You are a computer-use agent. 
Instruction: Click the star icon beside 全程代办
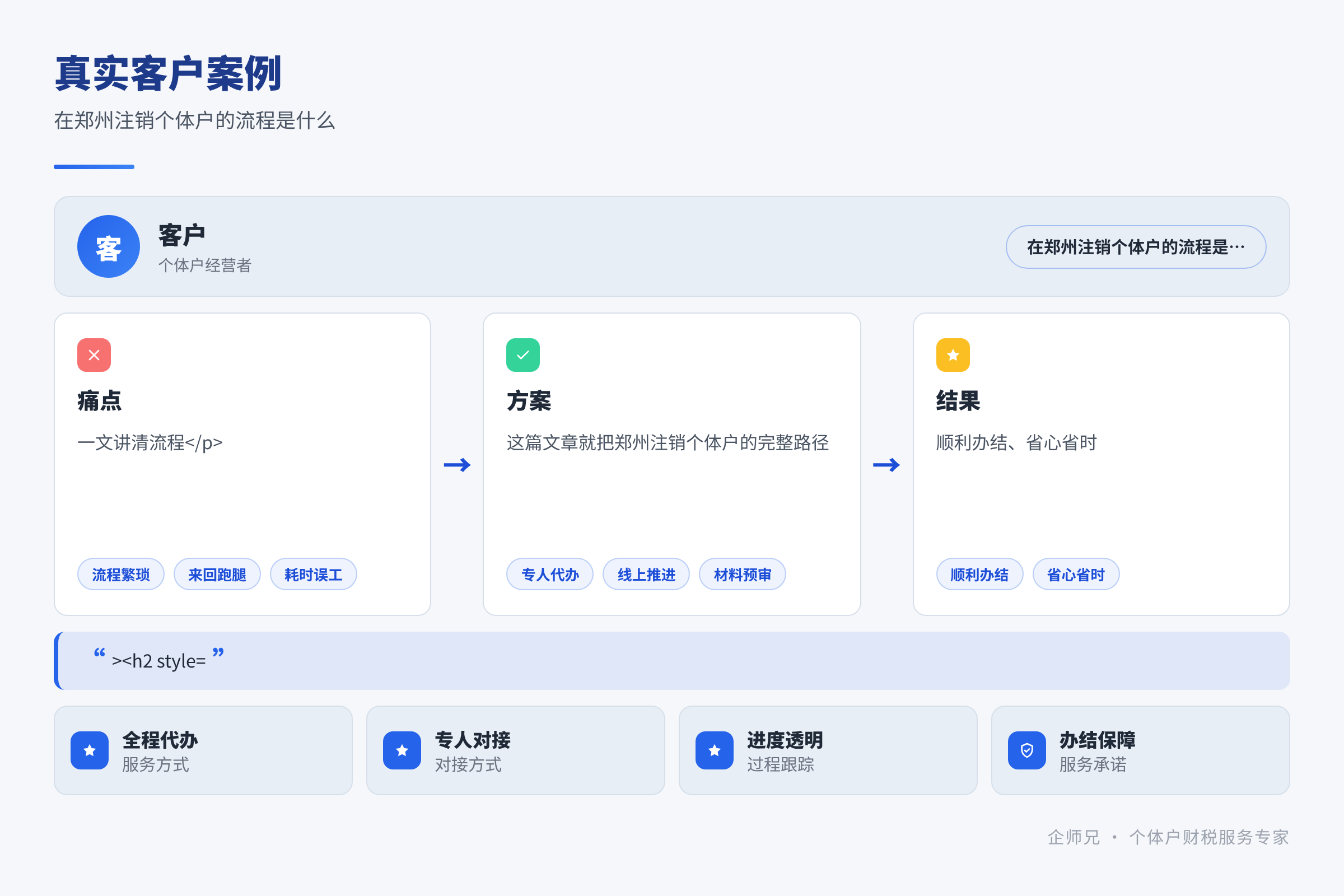[90, 750]
